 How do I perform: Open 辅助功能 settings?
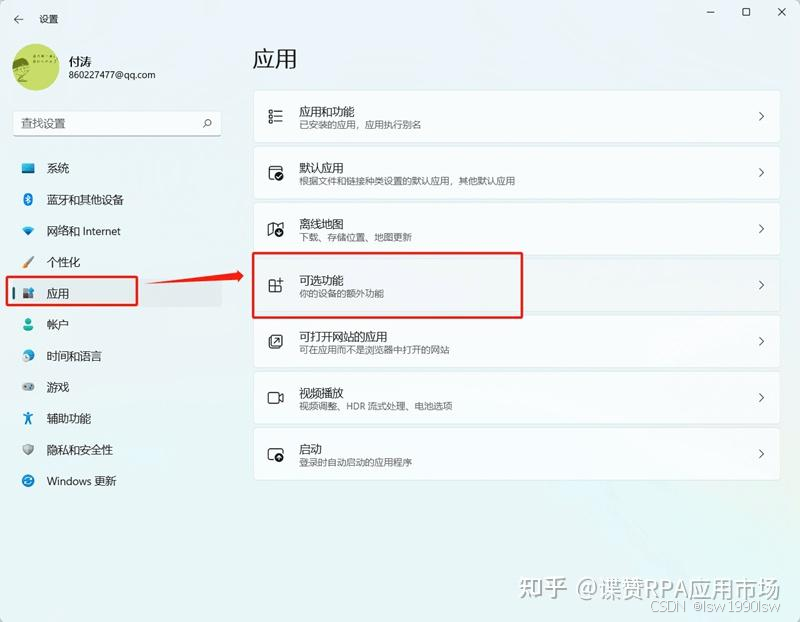click(x=117, y=418)
